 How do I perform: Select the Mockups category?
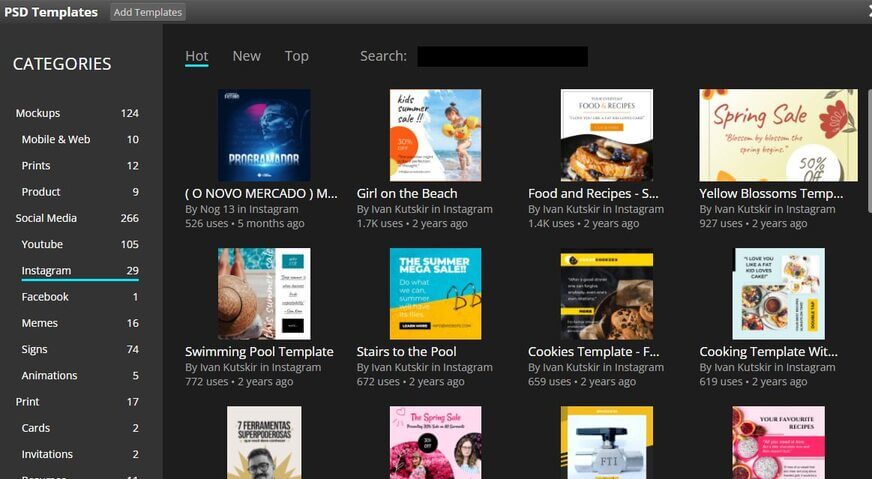pos(77,113)
